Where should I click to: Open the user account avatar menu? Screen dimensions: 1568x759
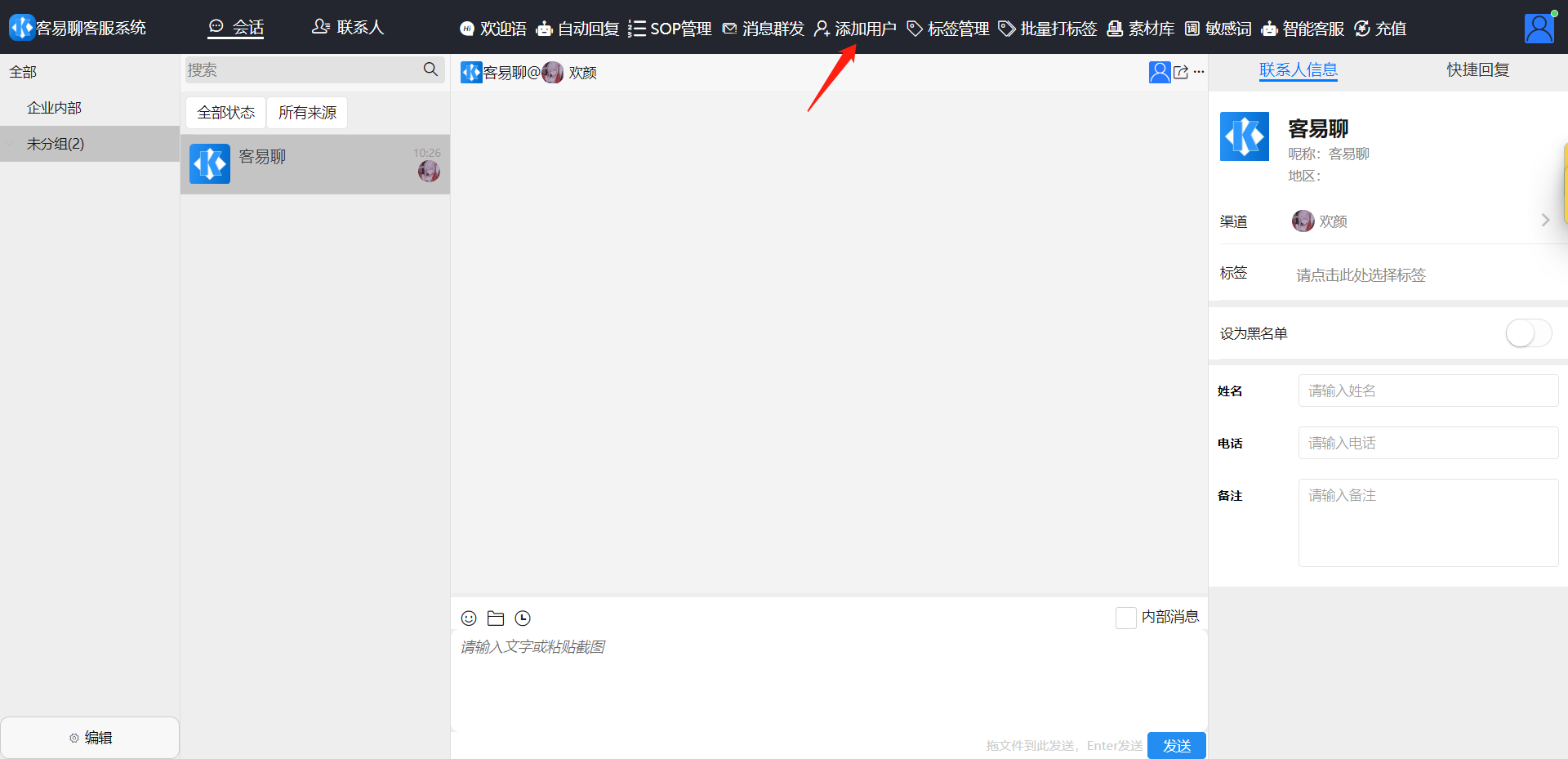tap(1539, 28)
